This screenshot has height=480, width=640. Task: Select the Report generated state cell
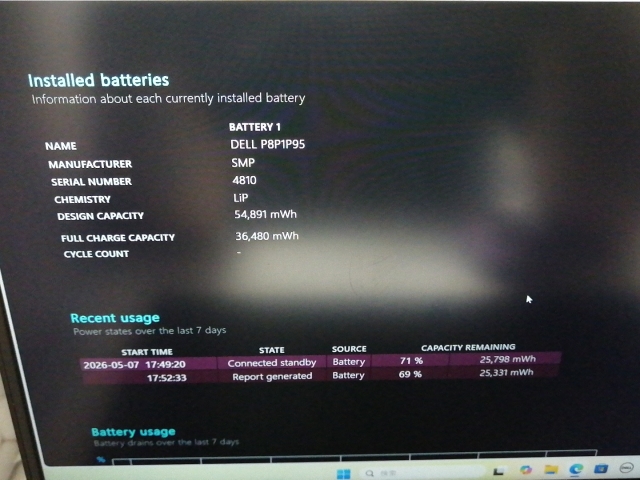pyautogui.click(x=272, y=376)
